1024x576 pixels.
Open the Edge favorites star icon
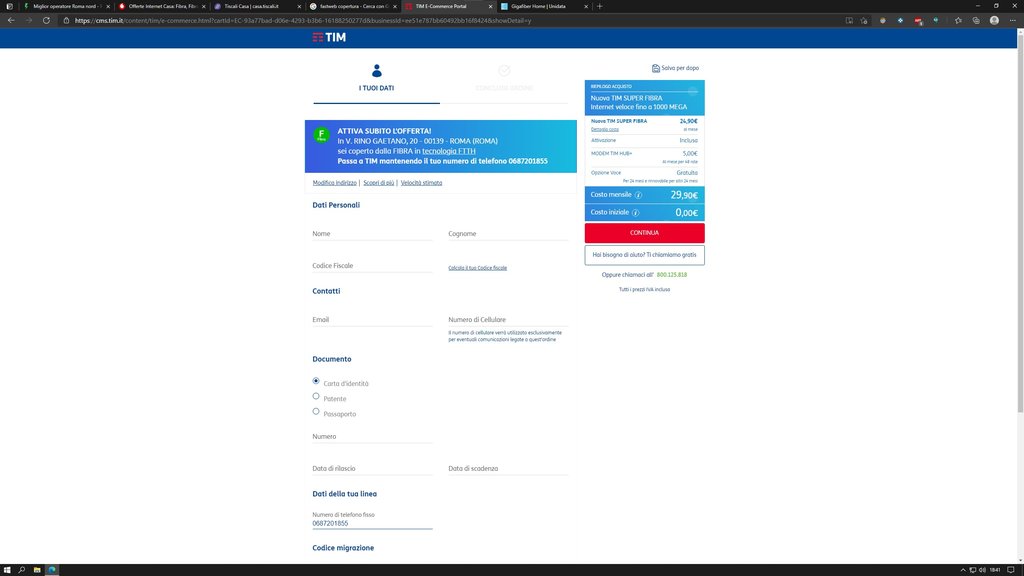pyautogui.click(x=958, y=20)
